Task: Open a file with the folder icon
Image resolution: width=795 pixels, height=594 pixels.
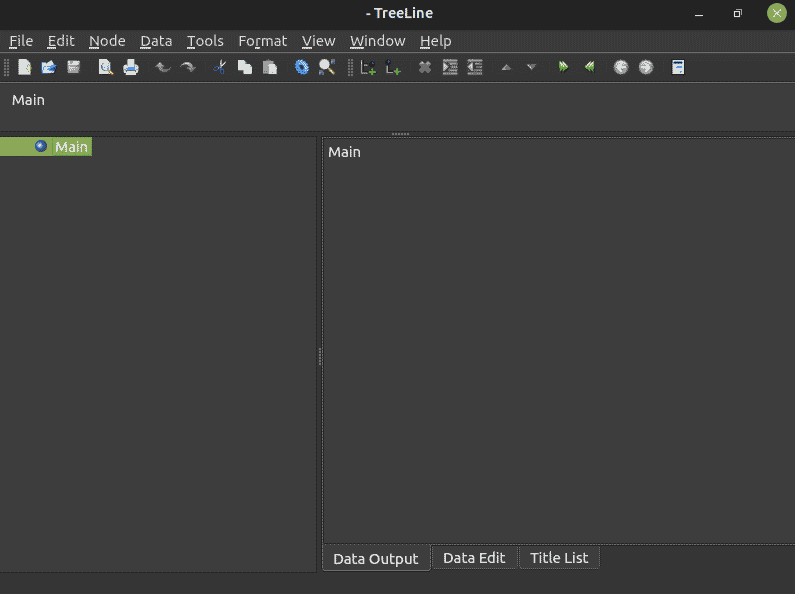Action: click(49, 67)
